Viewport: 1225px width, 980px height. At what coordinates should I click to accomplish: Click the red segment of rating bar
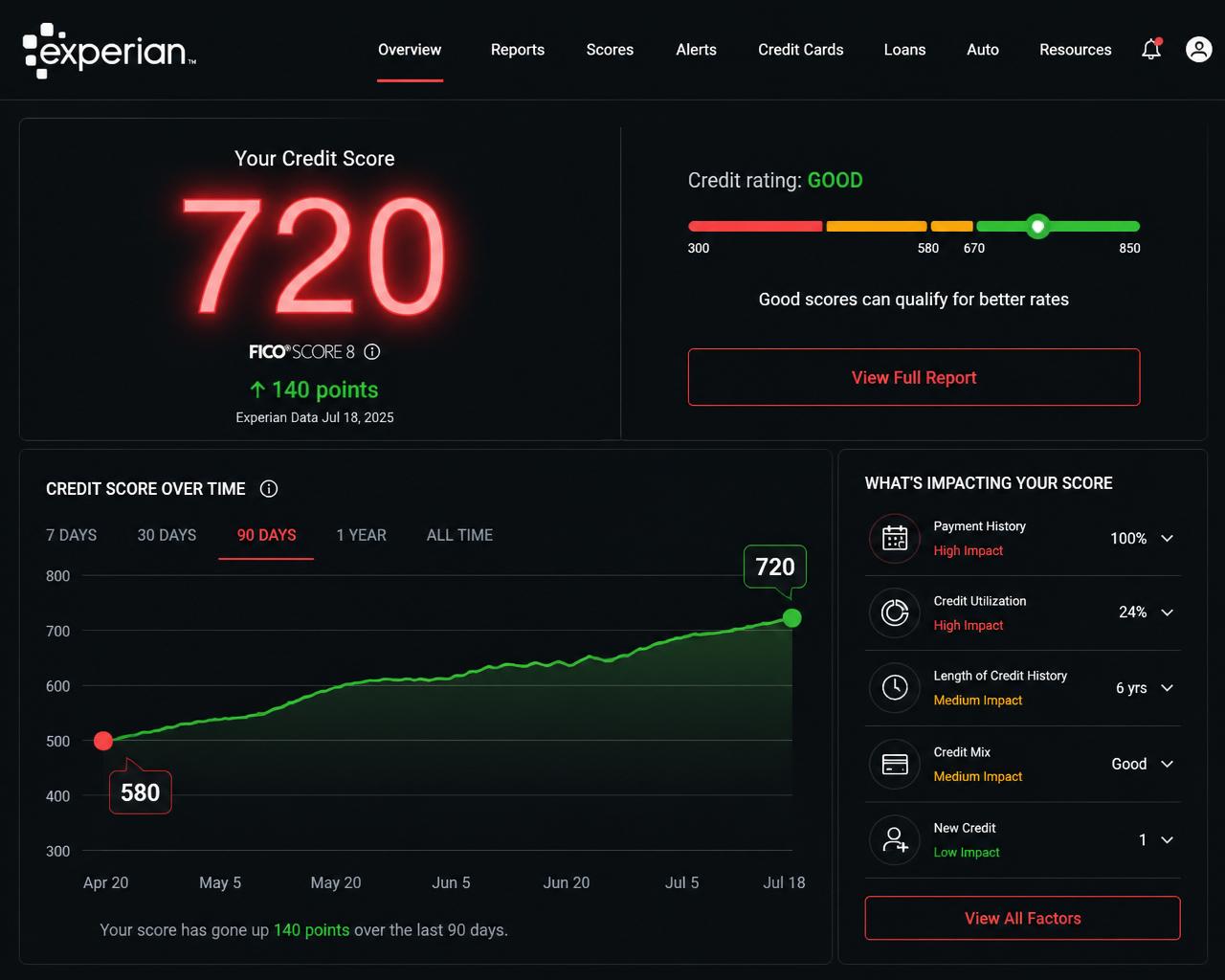[755, 227]
